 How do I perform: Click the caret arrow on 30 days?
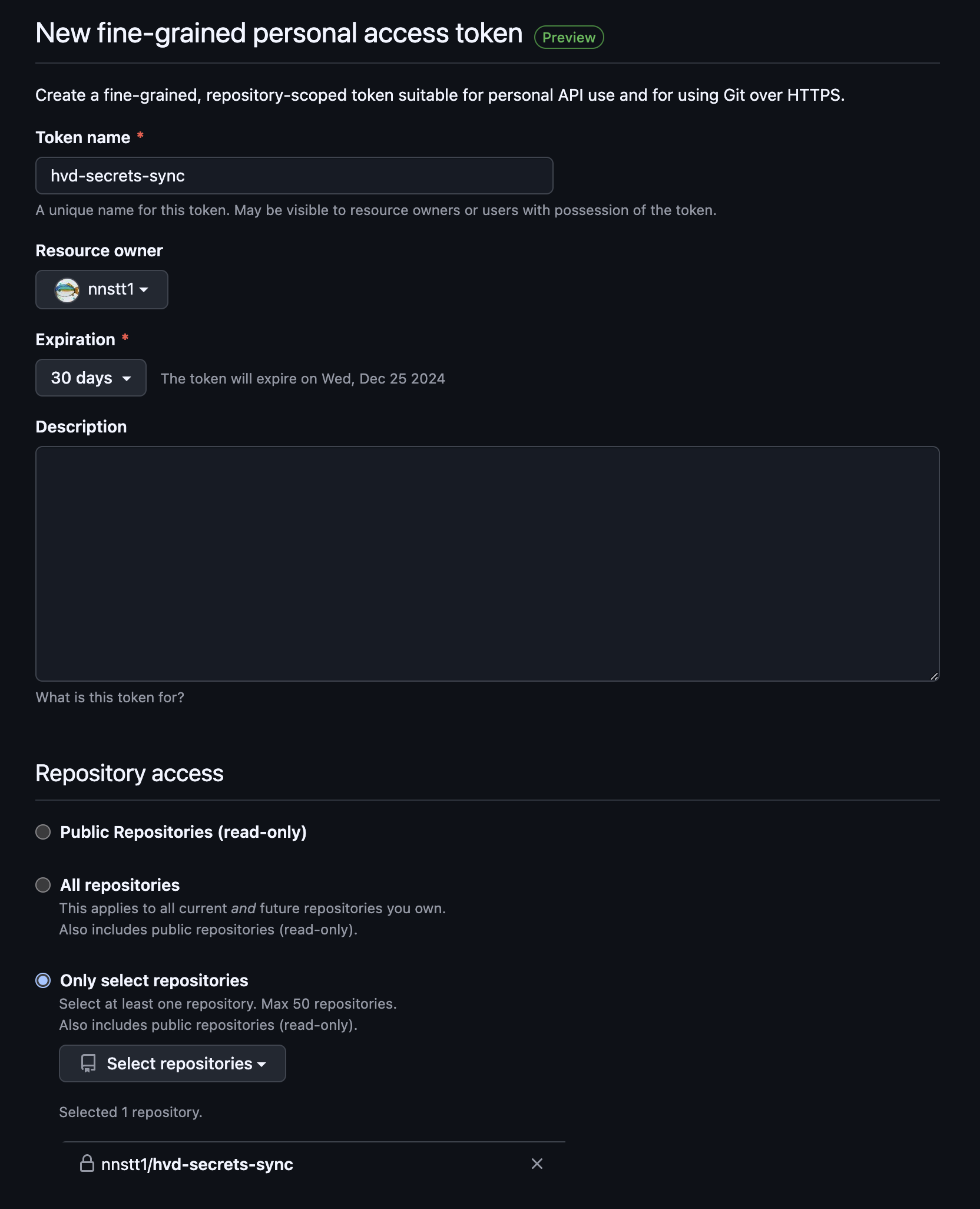[127, 378]
